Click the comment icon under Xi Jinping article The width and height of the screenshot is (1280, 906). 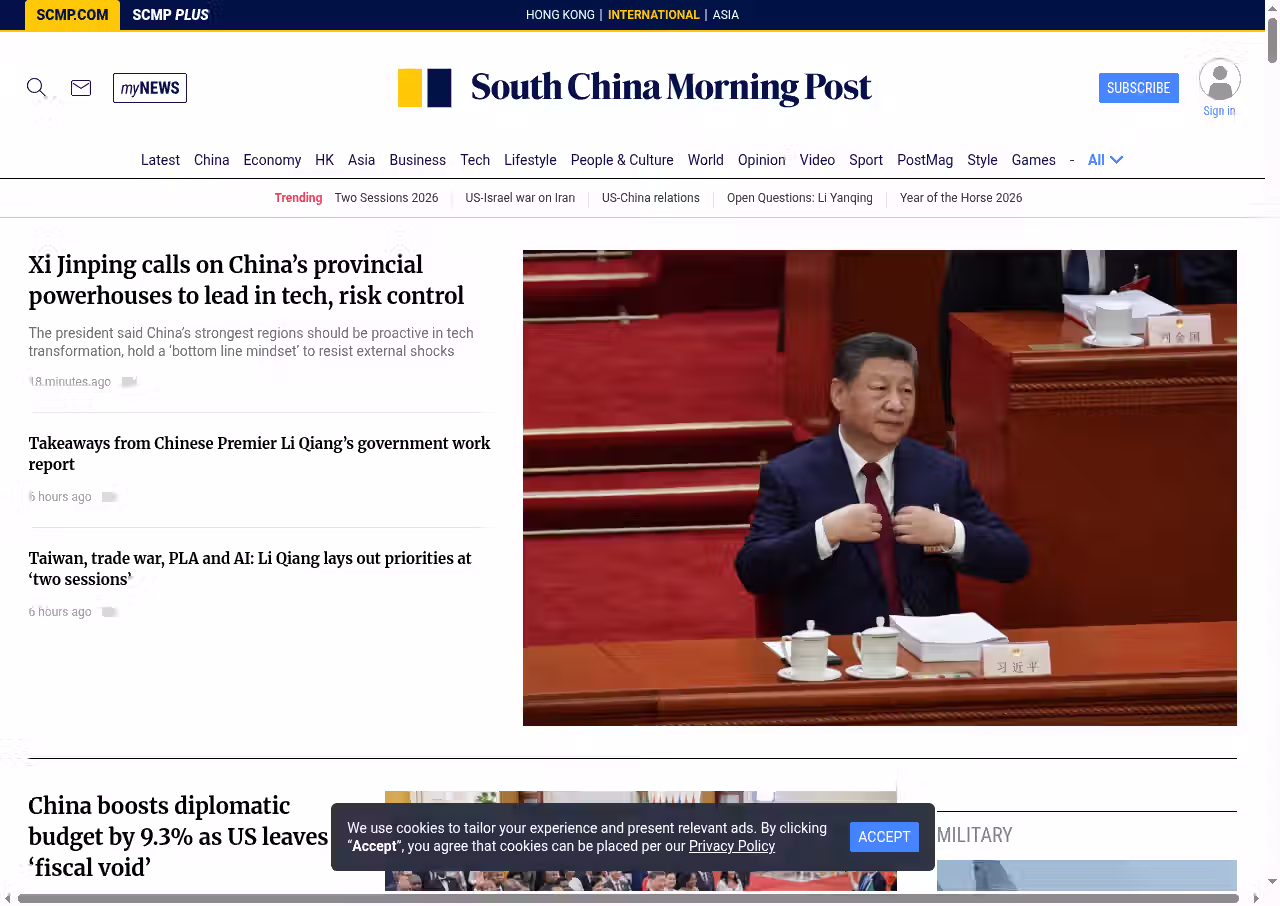(x=129, y=382)
